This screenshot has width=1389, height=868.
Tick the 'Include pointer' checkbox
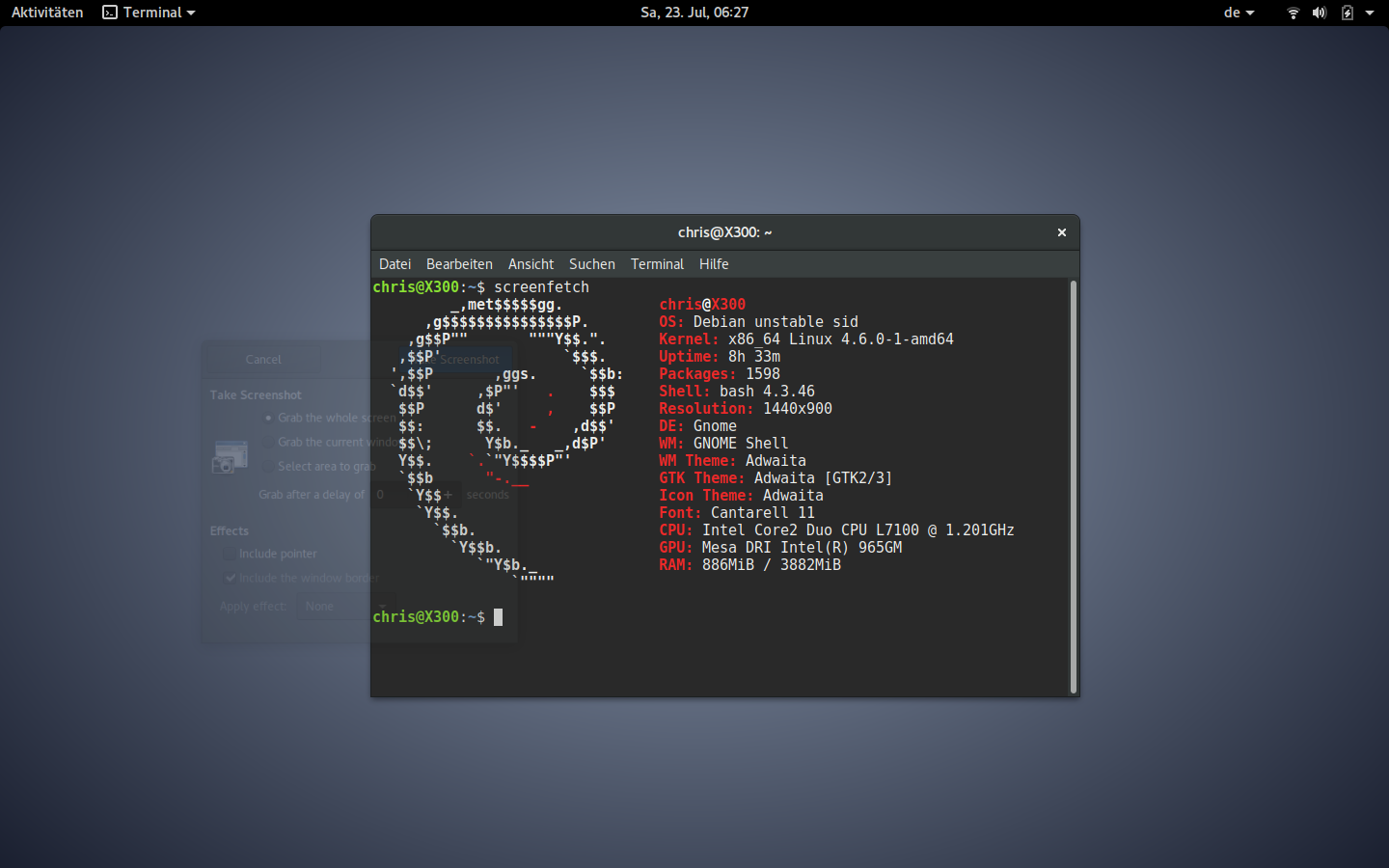tap(230, 555)
